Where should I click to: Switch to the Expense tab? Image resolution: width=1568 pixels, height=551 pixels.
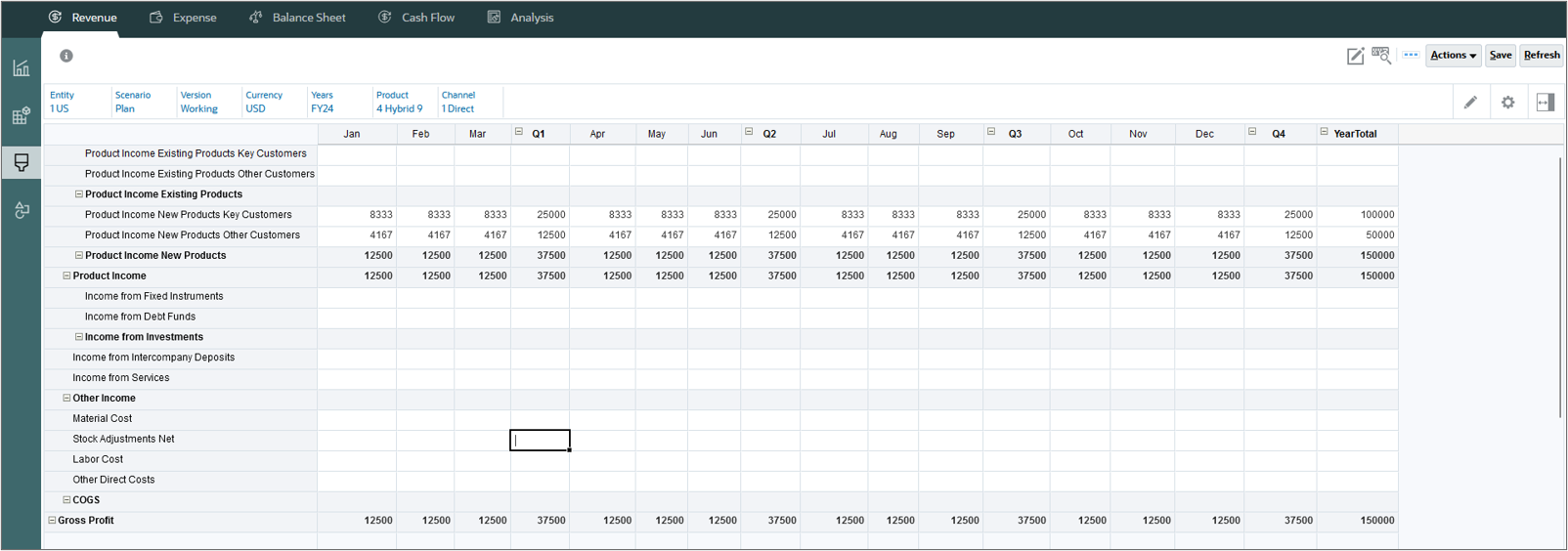tap(183, 18)
